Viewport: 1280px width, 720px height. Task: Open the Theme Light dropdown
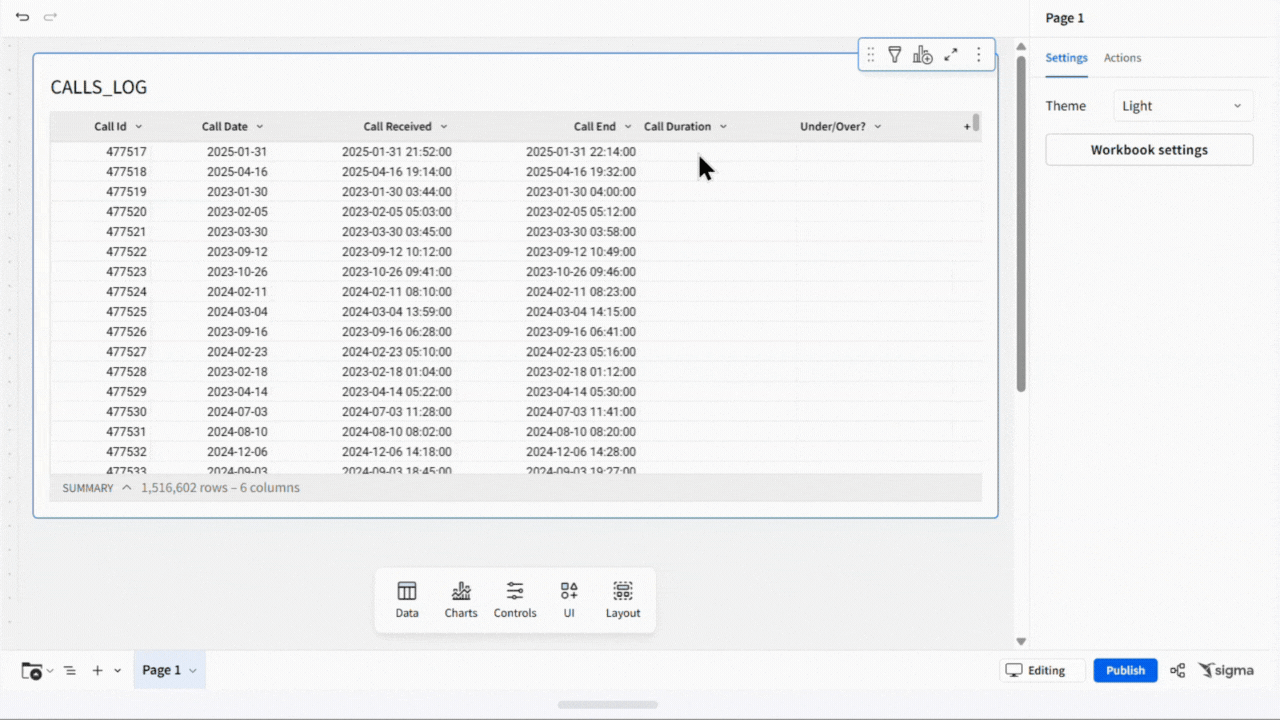tap(1183, 106)
